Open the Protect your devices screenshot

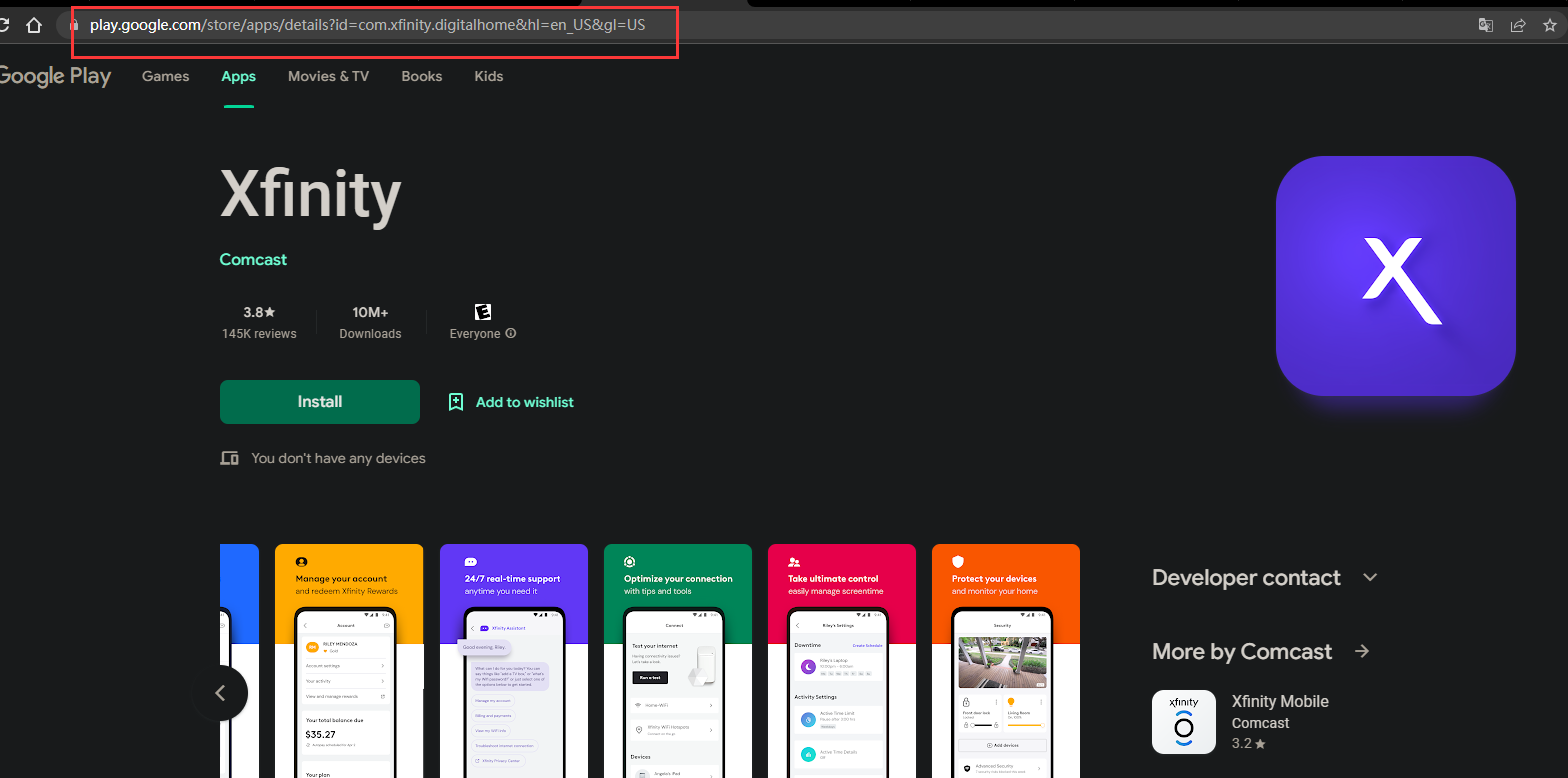coord(1006,661)
